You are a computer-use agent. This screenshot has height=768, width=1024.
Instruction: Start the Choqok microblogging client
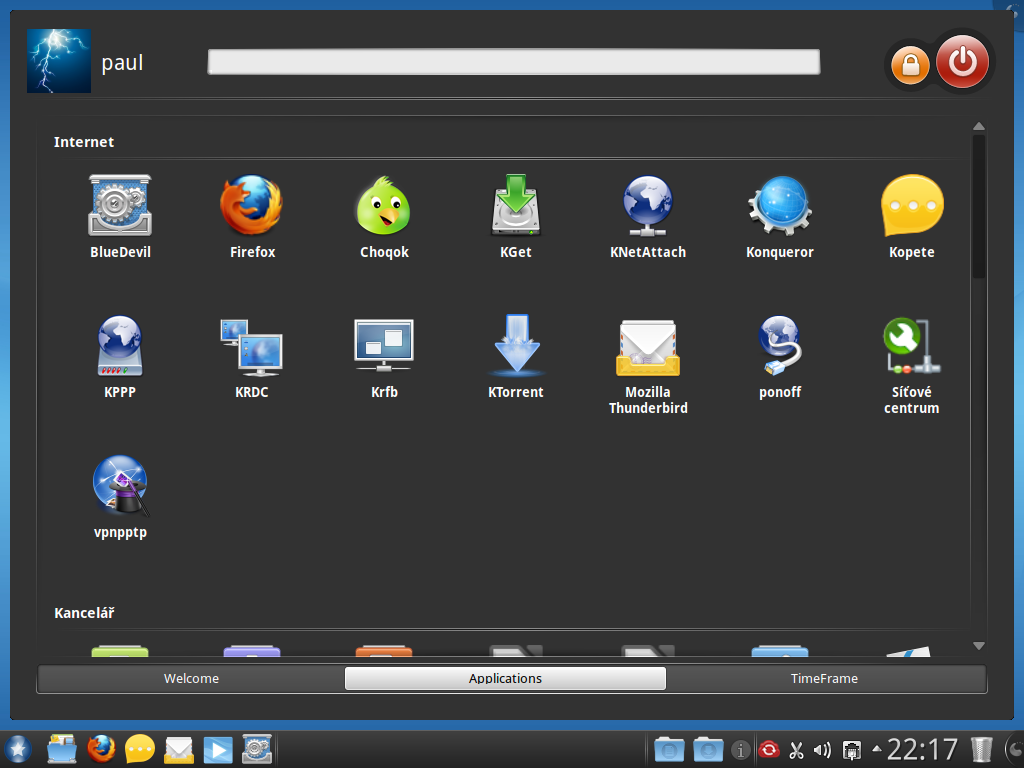[x=384, y=217]
